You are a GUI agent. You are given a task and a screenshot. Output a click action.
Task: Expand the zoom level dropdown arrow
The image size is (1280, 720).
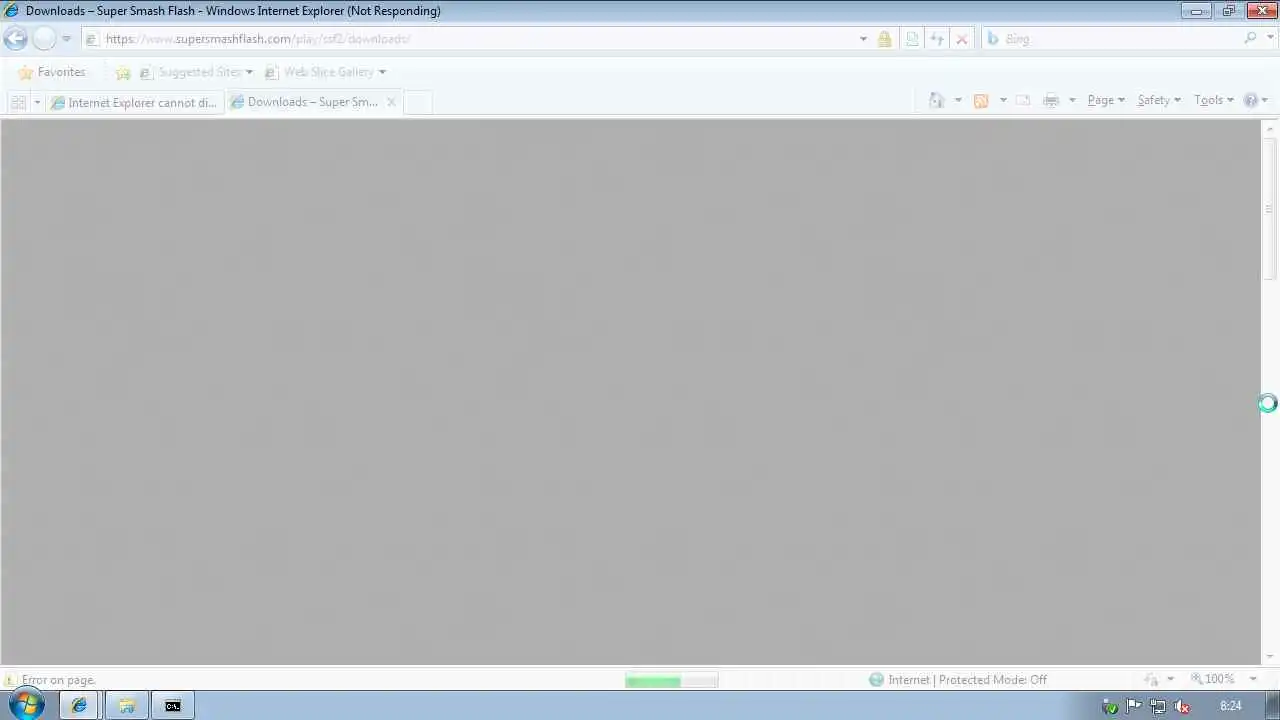click(1253, 680)
